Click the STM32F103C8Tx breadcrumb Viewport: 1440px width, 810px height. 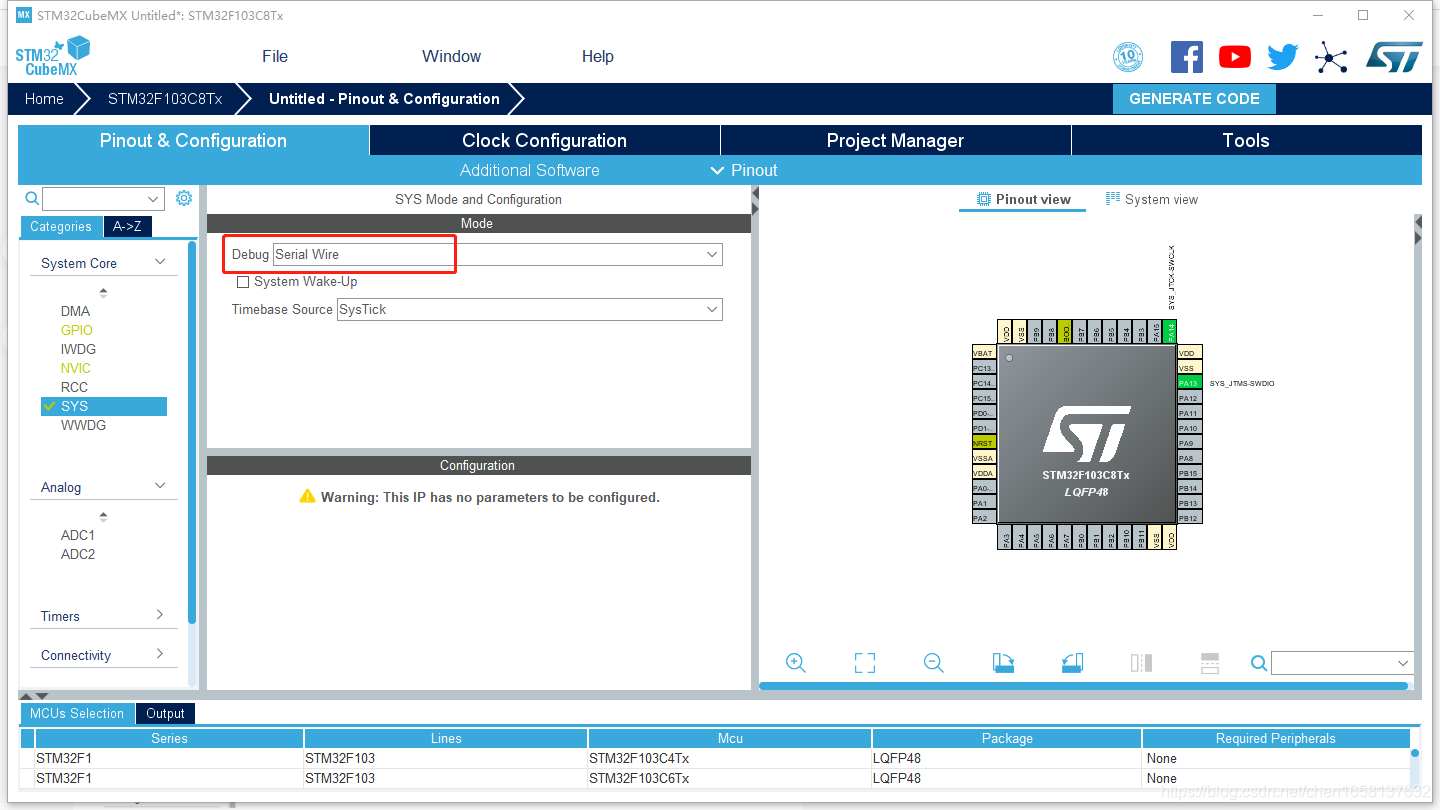click(165, 99)
